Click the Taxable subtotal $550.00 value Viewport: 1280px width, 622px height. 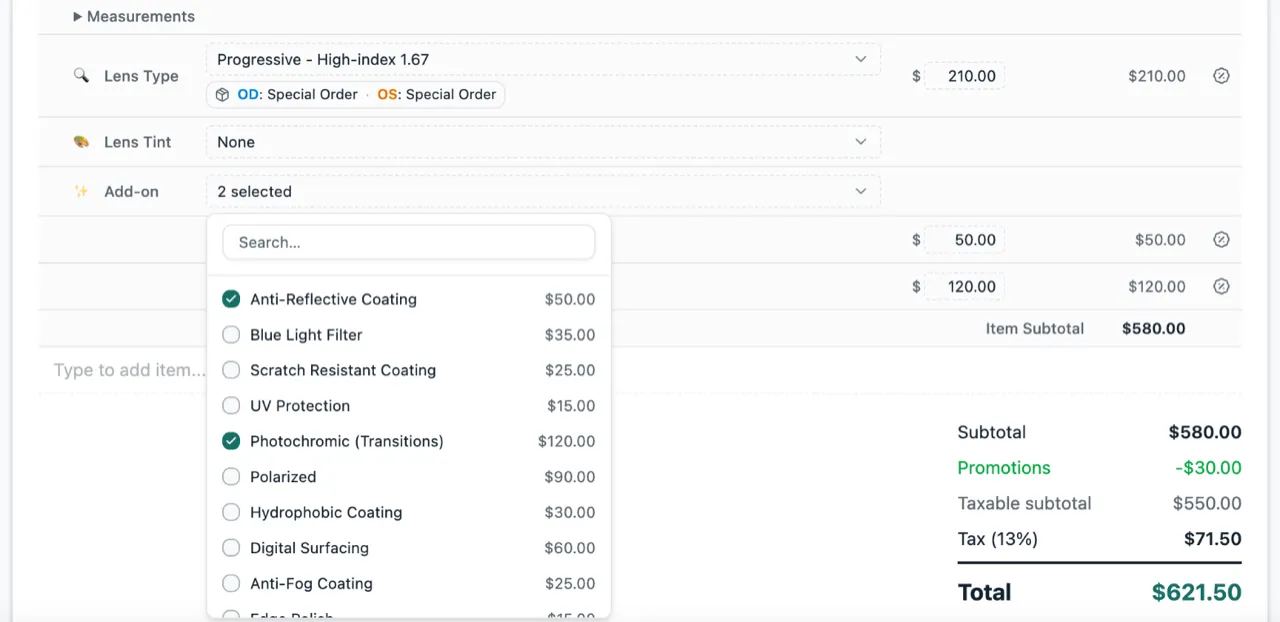(x=1207, y=504)
